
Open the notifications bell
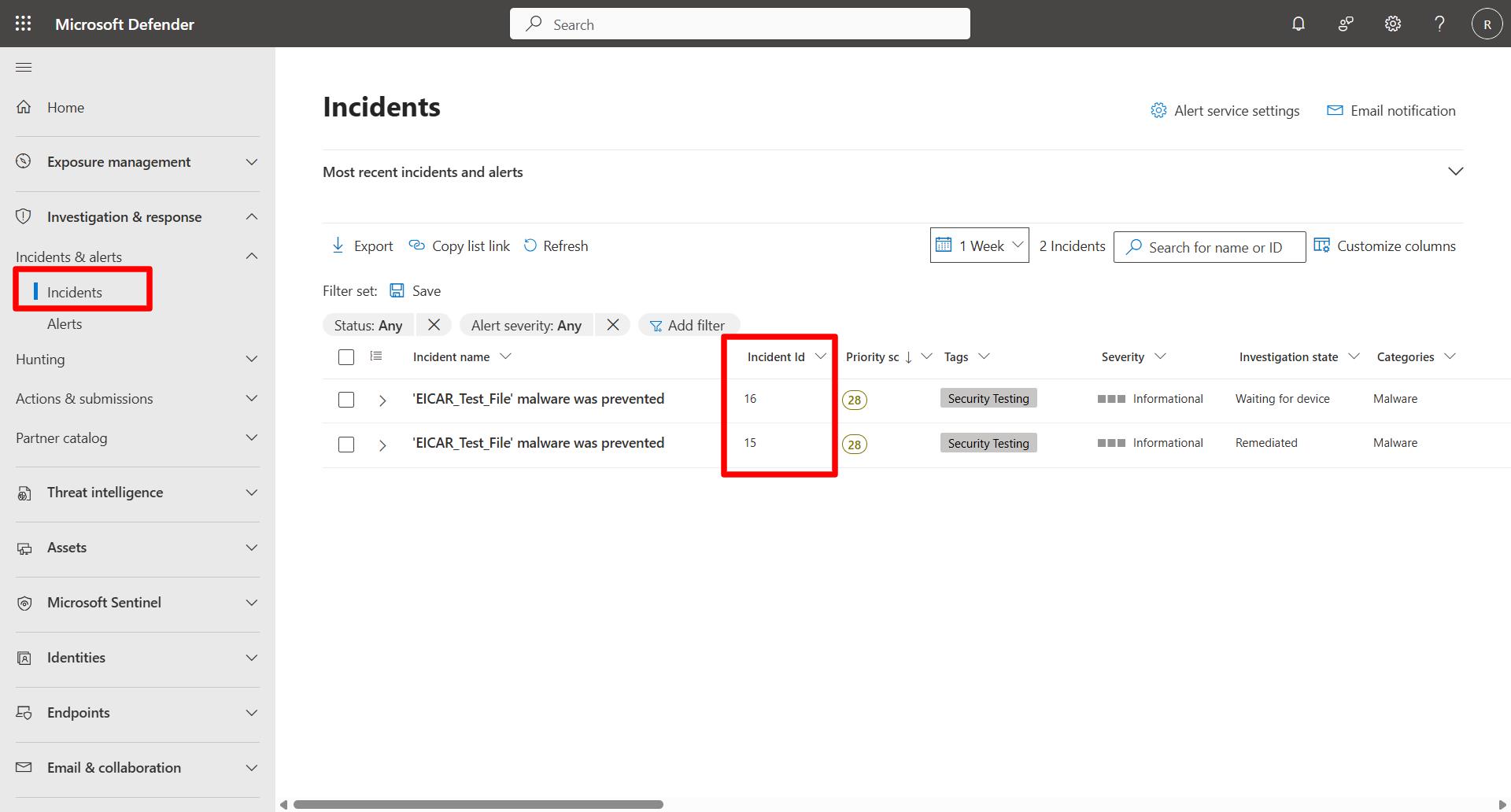(1299, 24)
